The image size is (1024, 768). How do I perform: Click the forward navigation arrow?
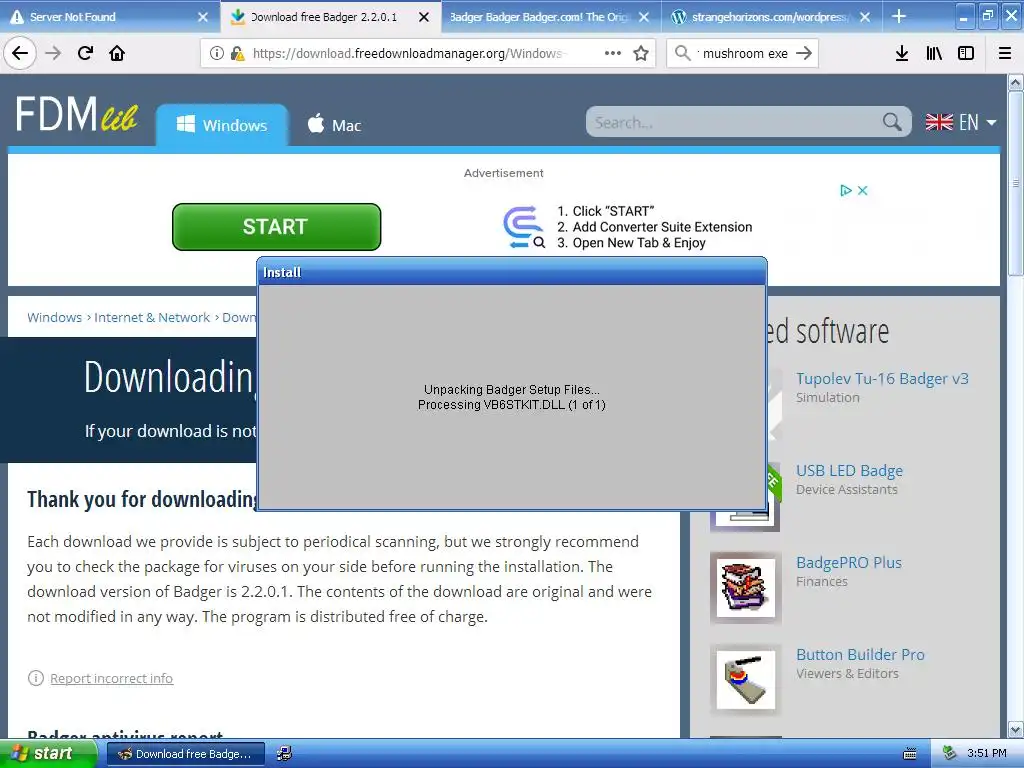53,53
